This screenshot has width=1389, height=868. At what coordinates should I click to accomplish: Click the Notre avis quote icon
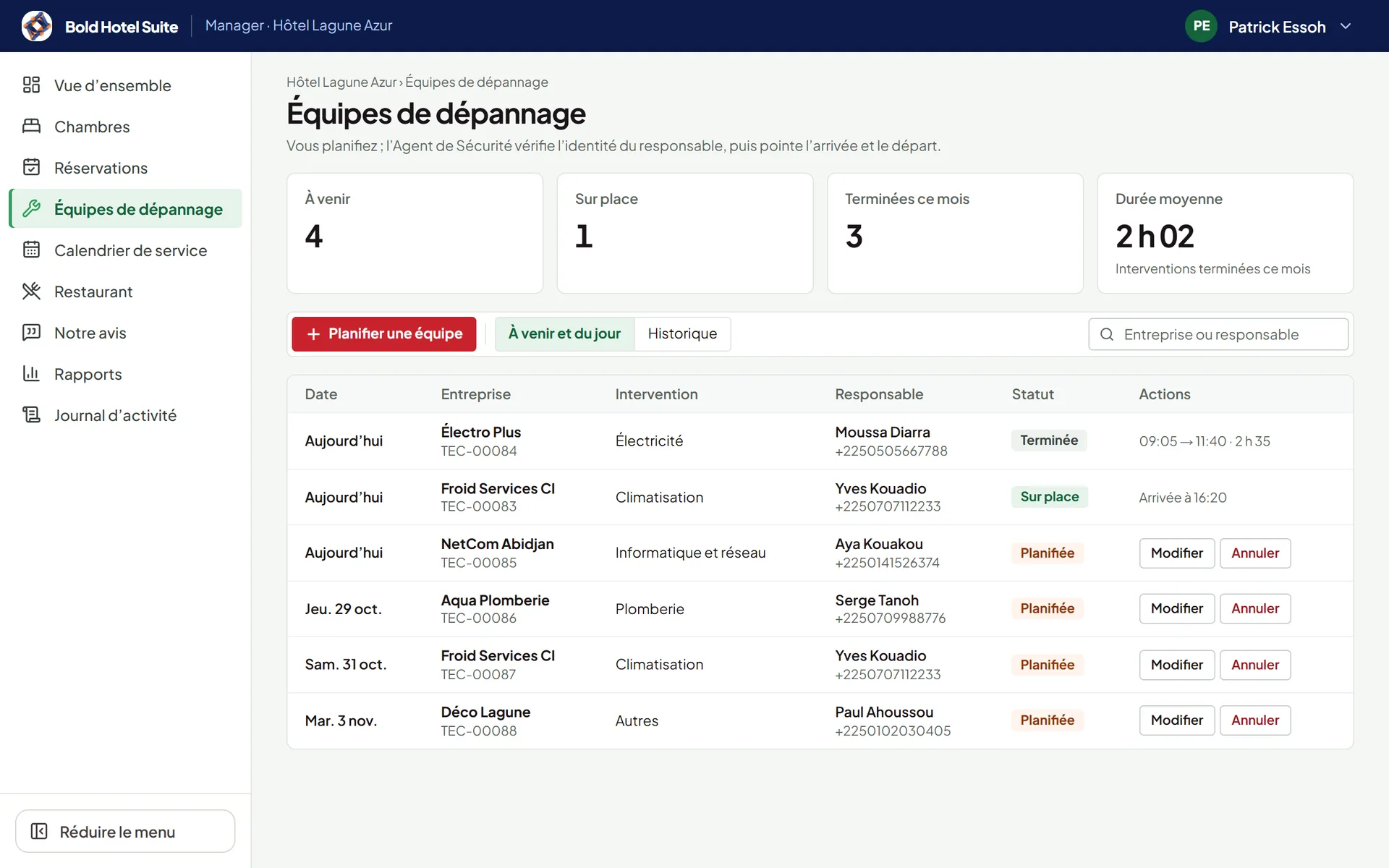click(x=31, y=332)
